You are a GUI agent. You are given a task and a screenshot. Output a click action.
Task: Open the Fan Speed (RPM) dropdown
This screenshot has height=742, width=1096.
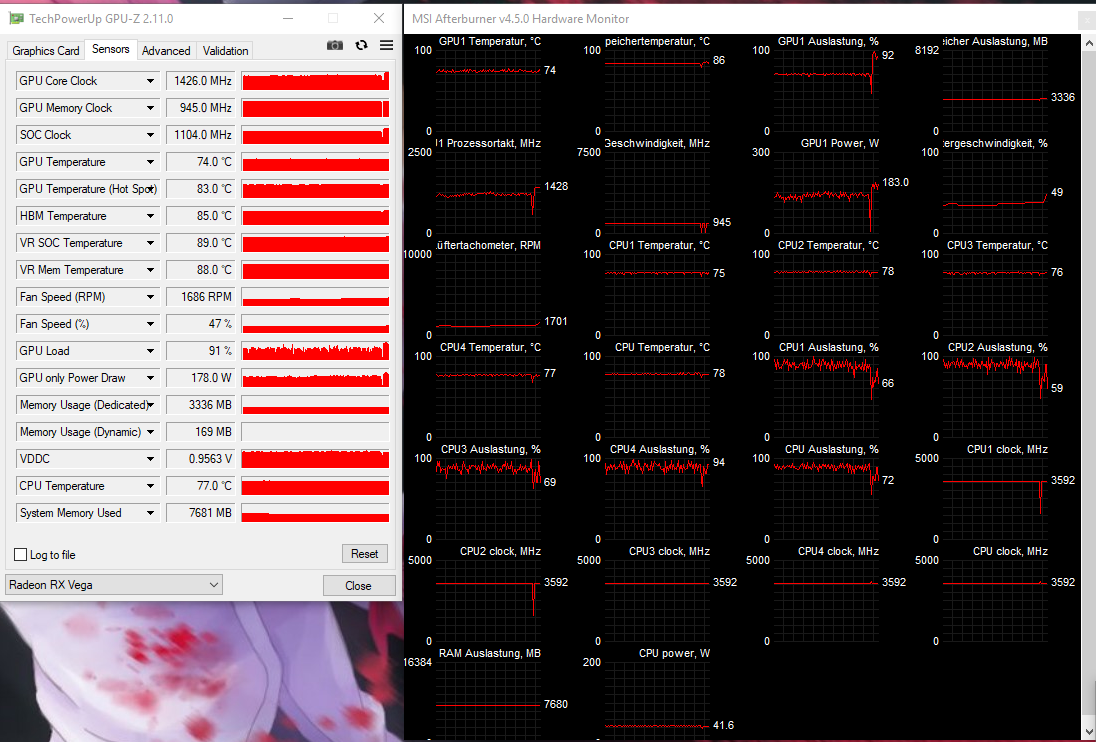[150, 297]
